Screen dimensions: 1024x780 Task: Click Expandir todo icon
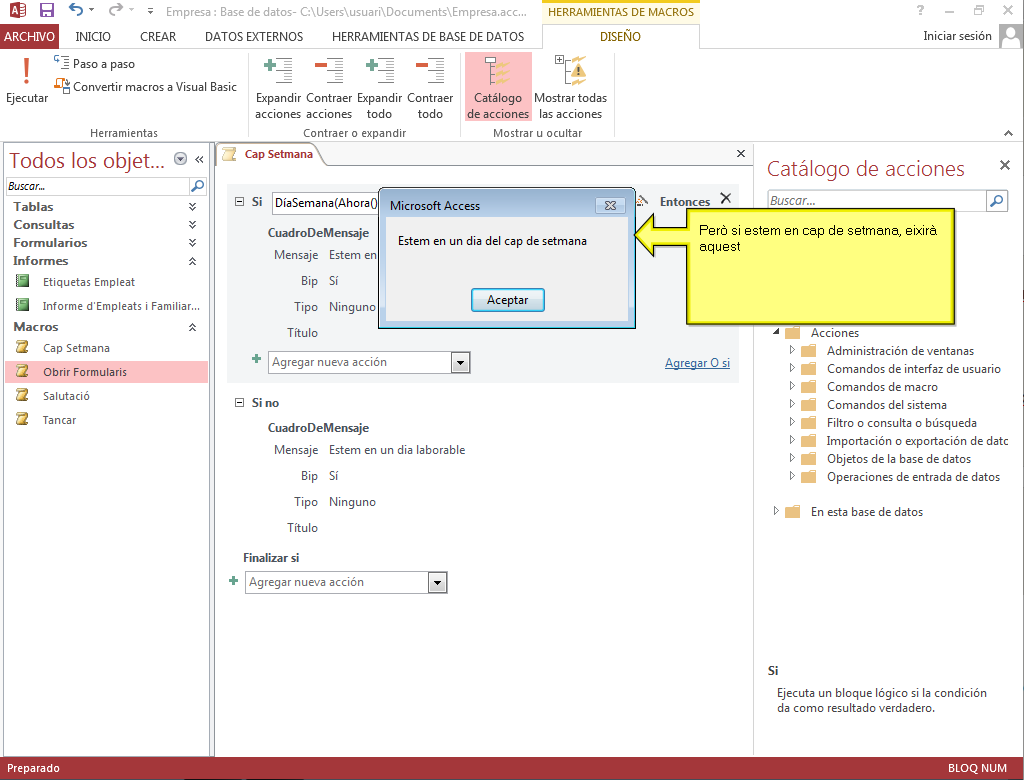(379, 88)
